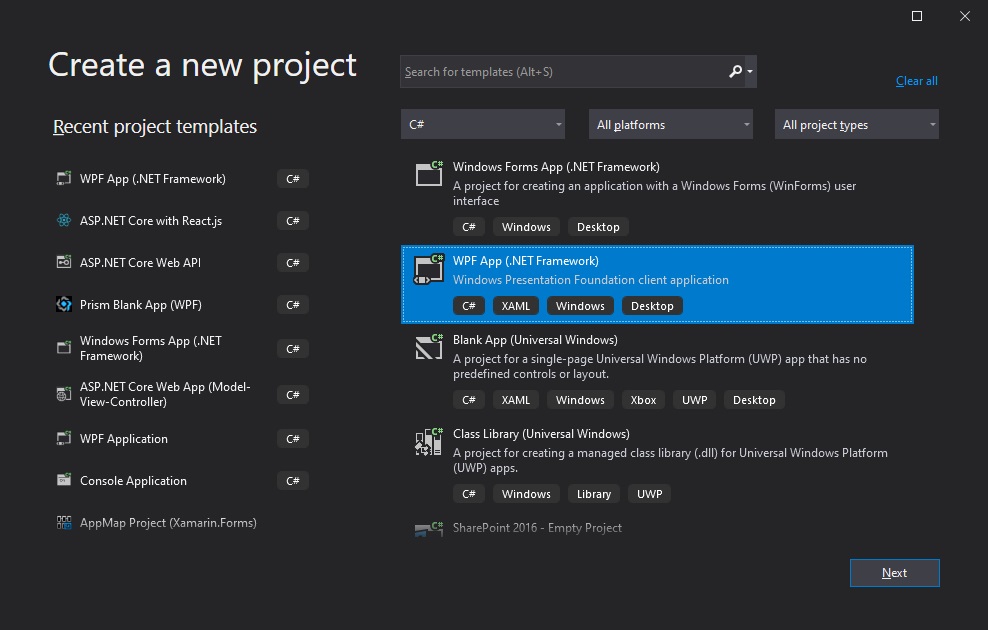This screenshot has height=630, width=988.
Task: Select recent template Console Application
Action: [181, 480]
